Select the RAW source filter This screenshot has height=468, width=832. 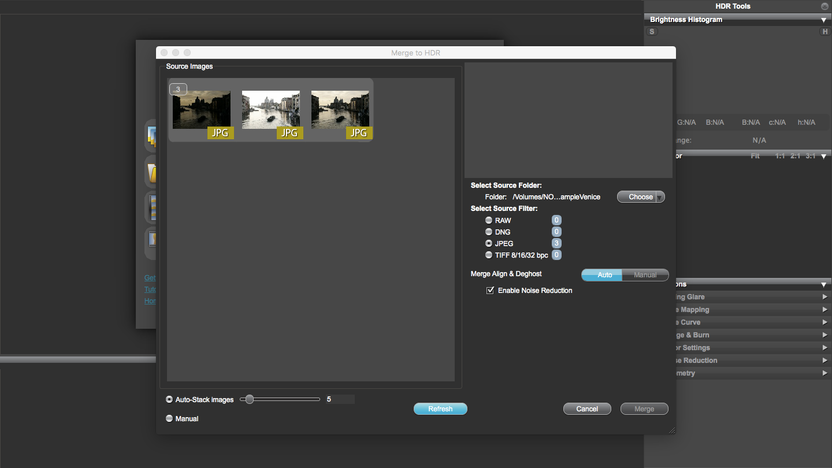tap(489, 220)
